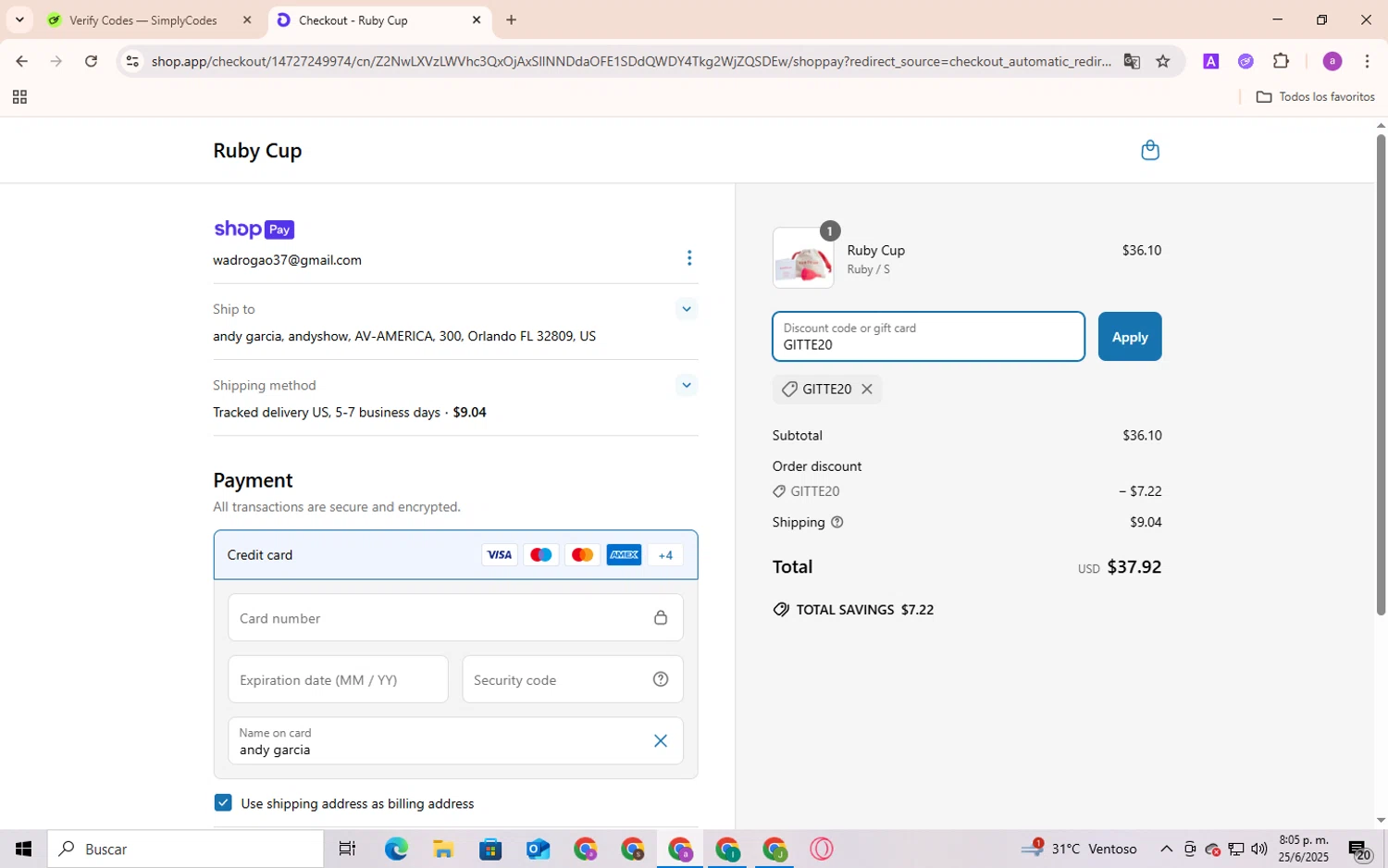Click the Mastercard logo
The height and width of the screenshot is (868, 1388).
point(582,555)
